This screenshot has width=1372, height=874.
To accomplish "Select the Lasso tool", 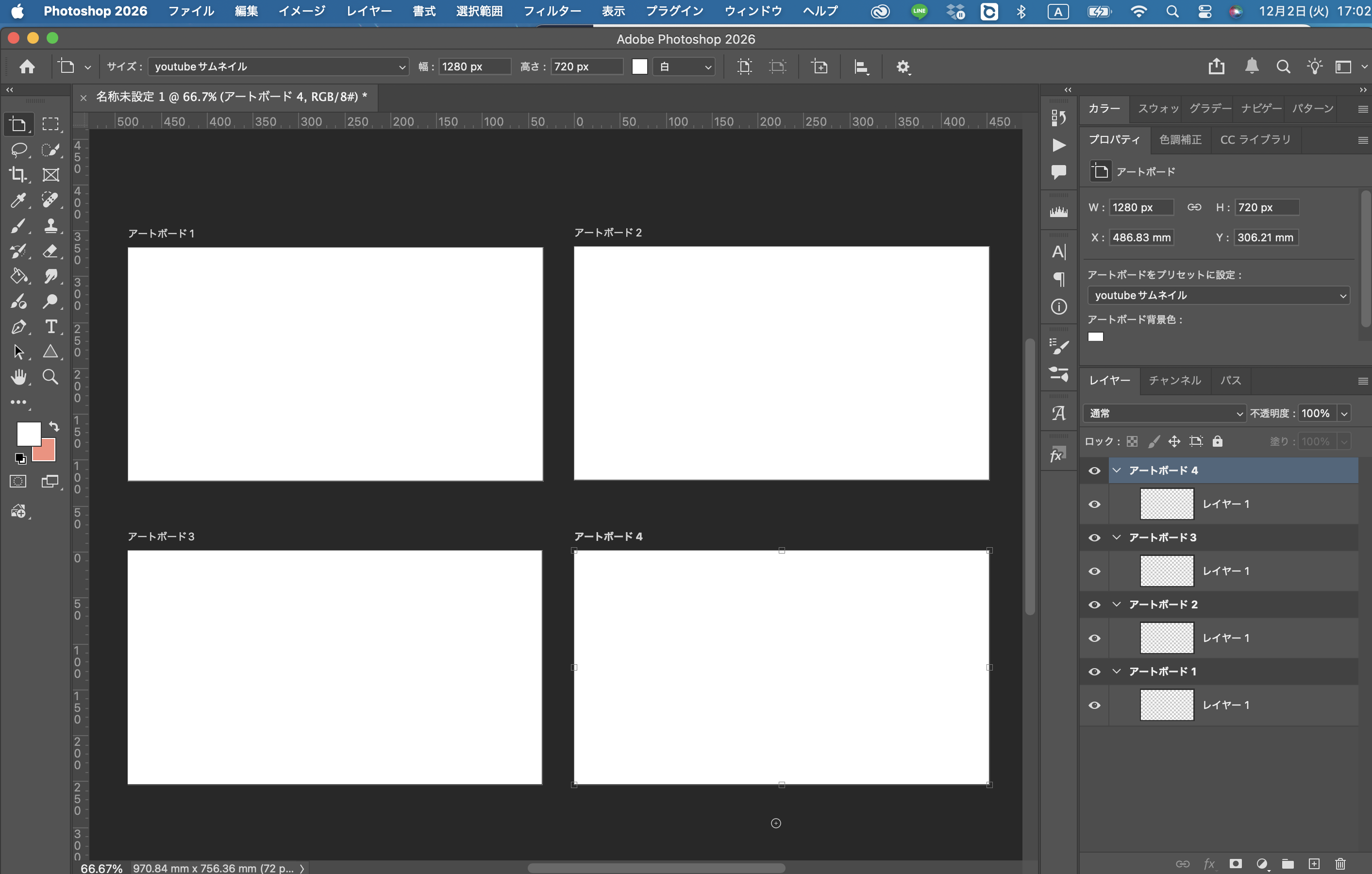I will (x=18, y=150).
